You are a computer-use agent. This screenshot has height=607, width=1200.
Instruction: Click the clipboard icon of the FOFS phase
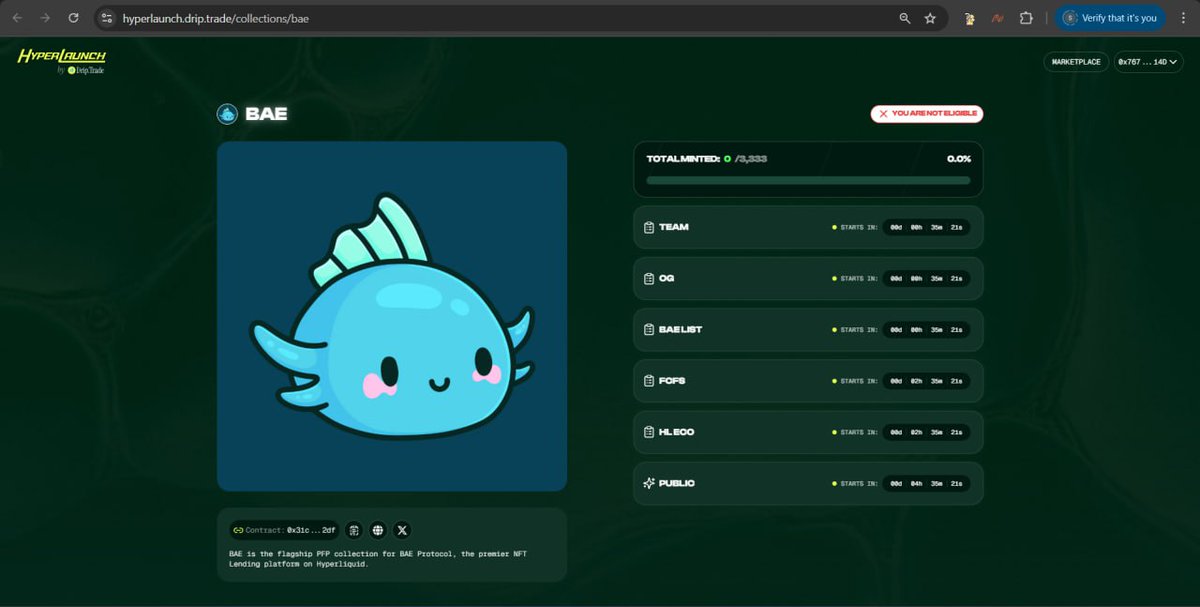[649, 381]
